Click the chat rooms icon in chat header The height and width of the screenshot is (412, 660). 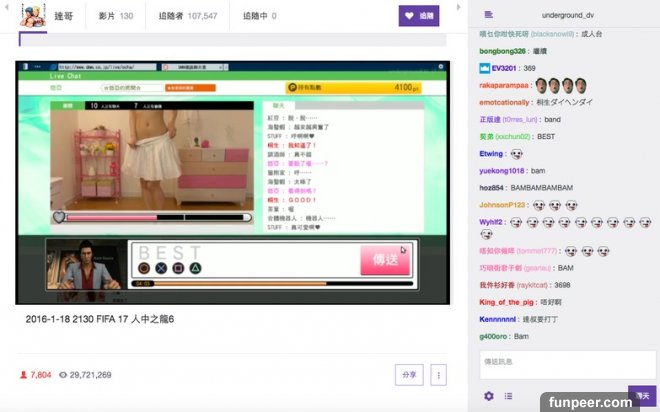pos(488,15)
